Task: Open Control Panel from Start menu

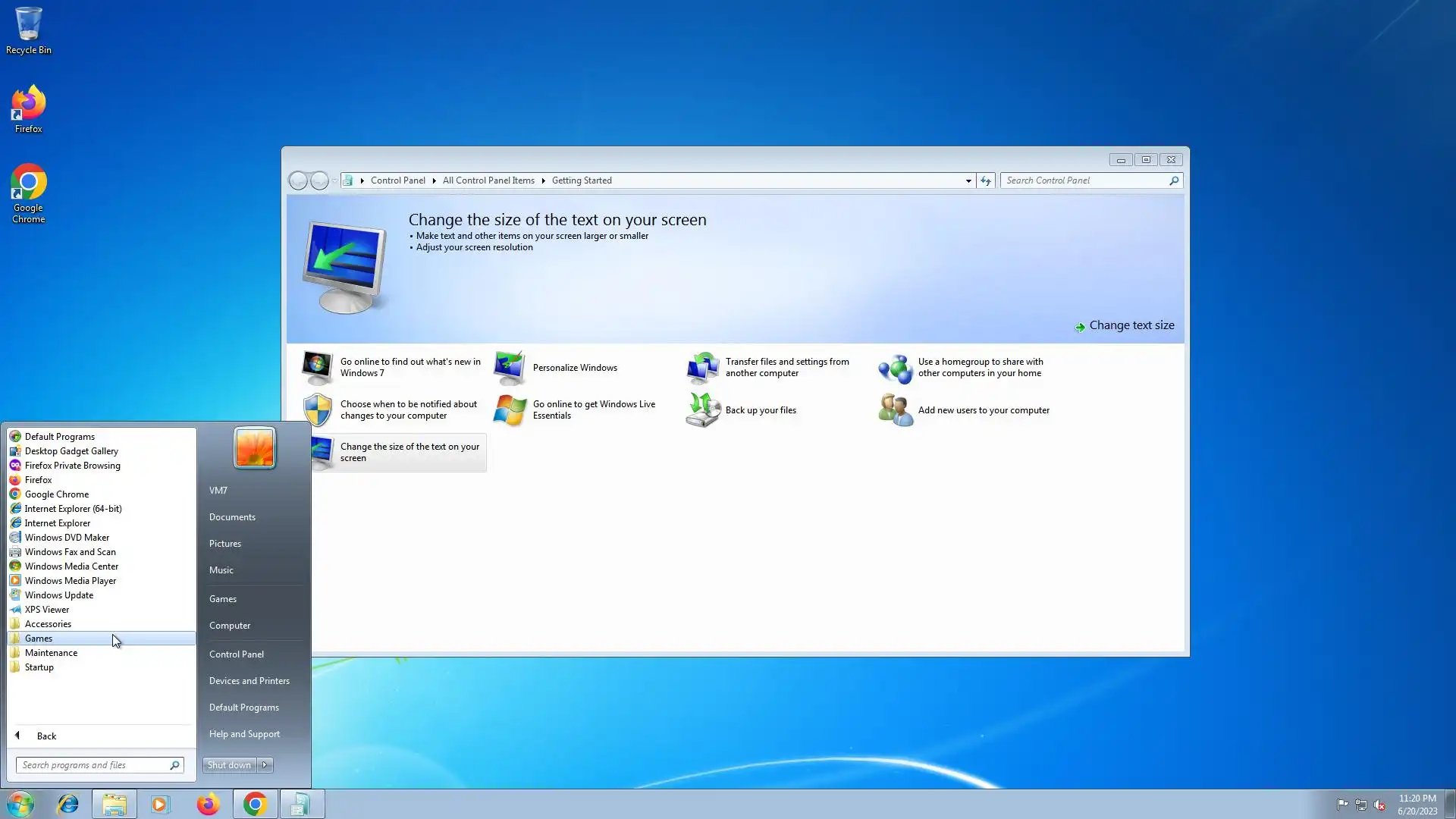Action: (237, 654)
